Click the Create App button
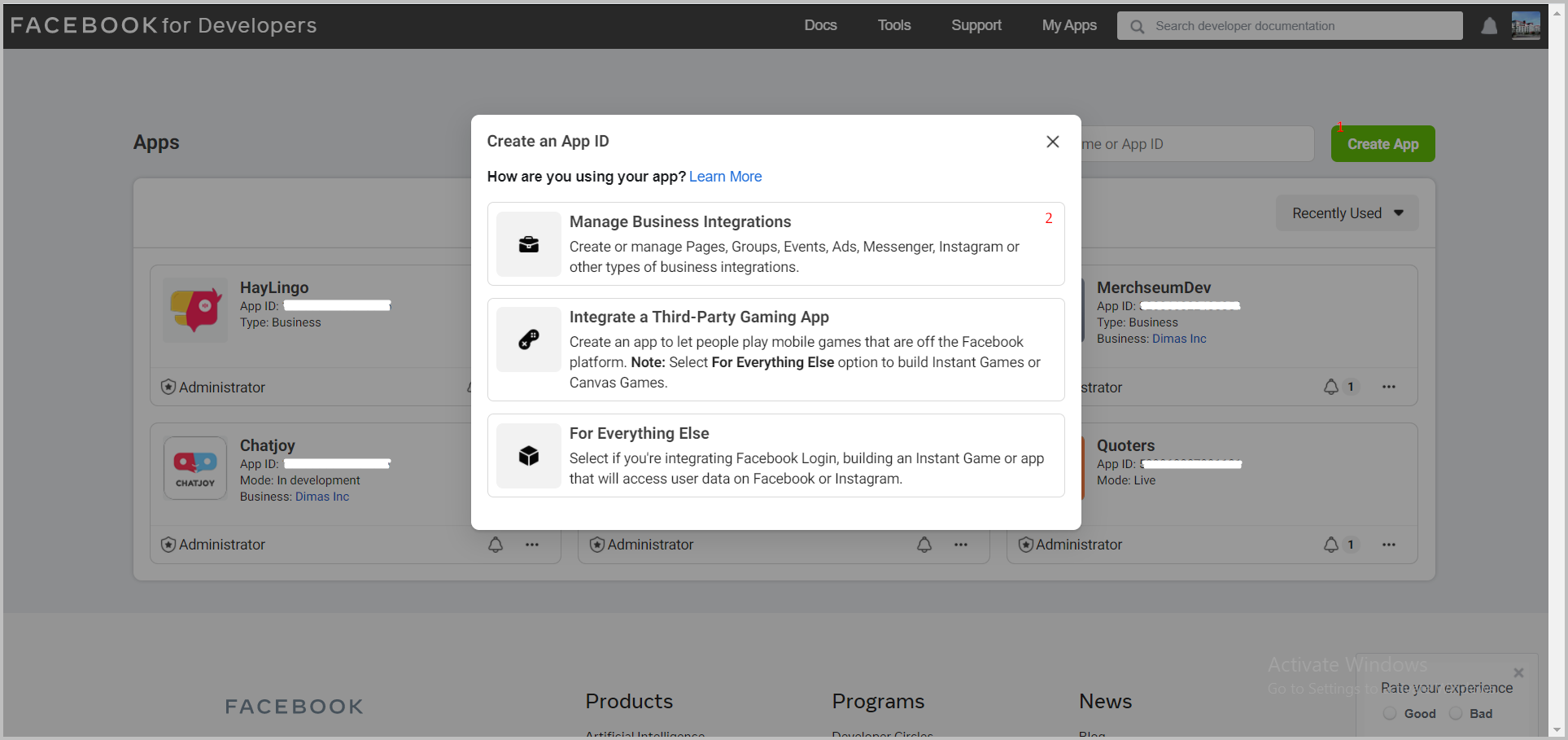 click(x=1382, y=144)
